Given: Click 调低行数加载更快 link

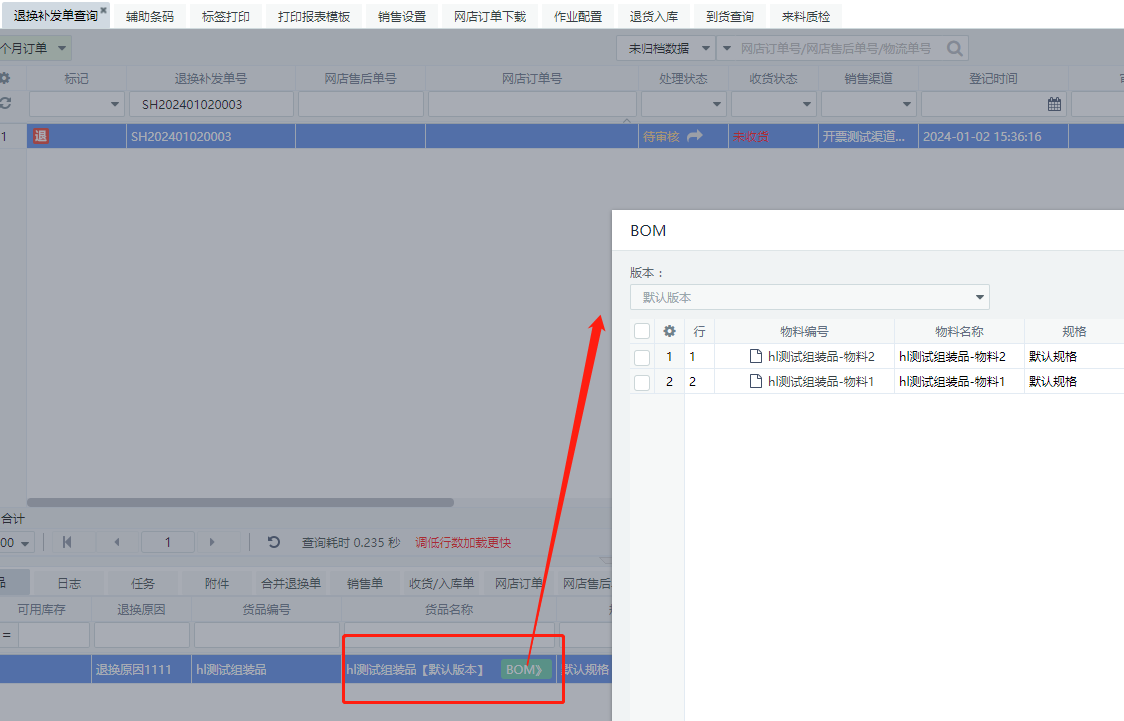Looking at the screenshot, I should (463, 543).
